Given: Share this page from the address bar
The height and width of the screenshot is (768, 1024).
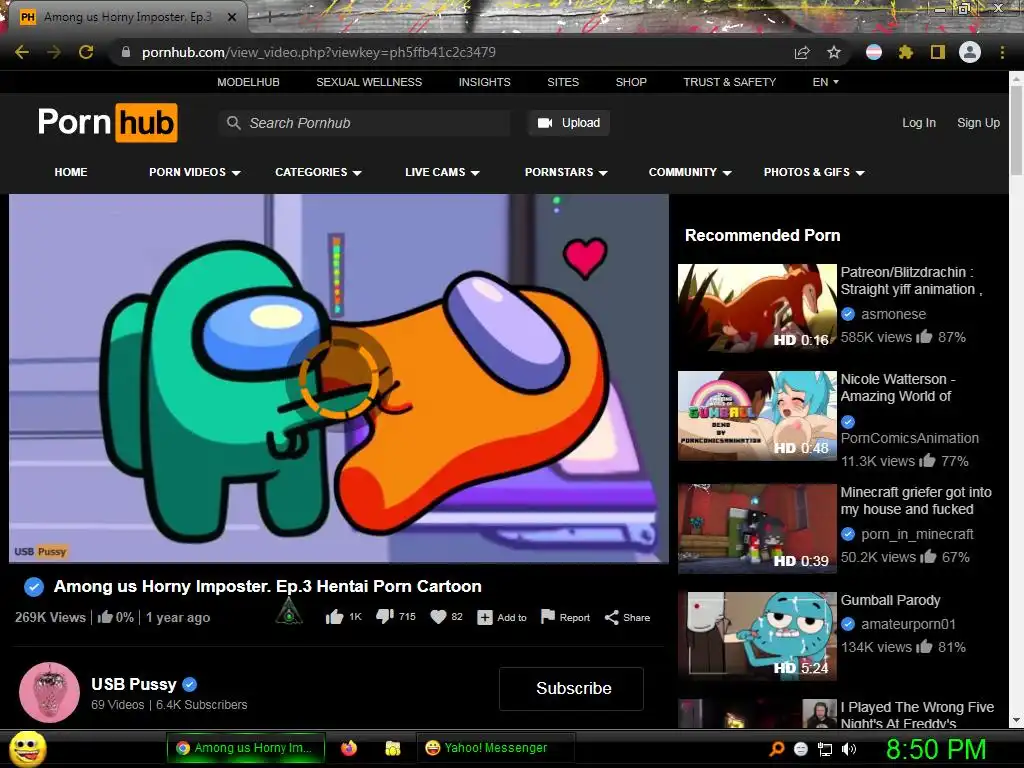Looking at the screenshot, I should click(x=802, y=52).
